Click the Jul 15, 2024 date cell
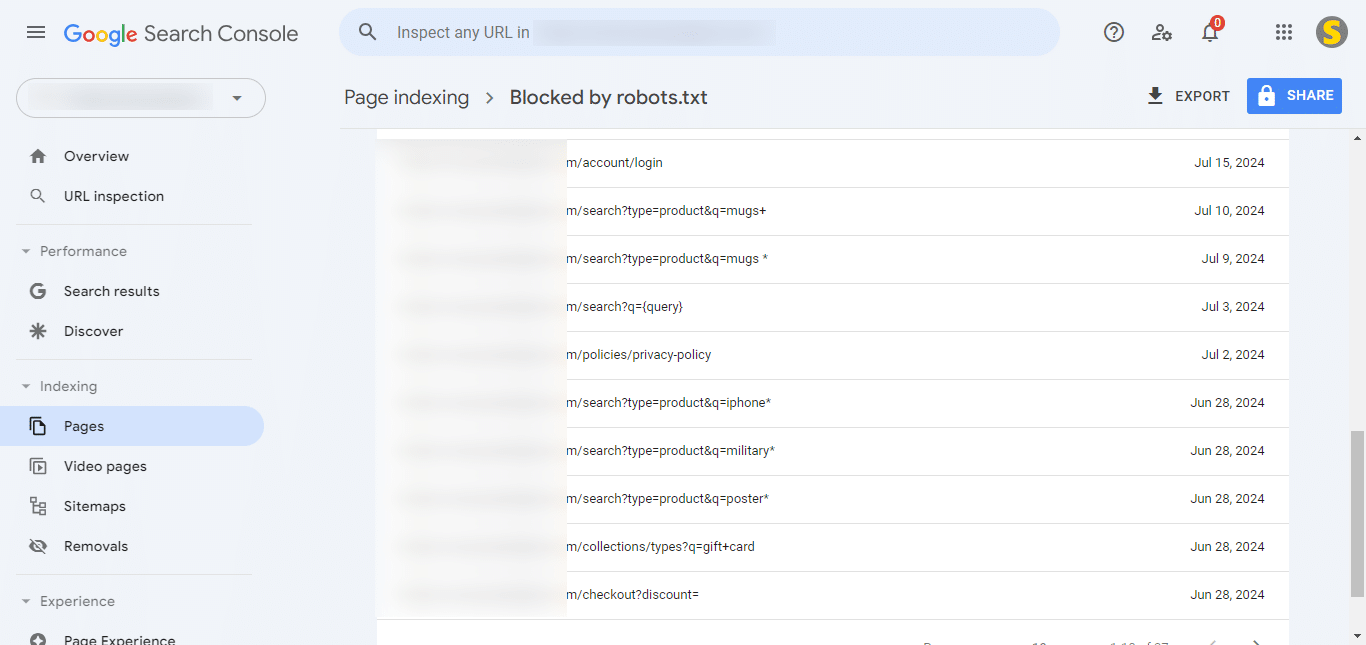1366x645 pixels. coord(1229,163)
